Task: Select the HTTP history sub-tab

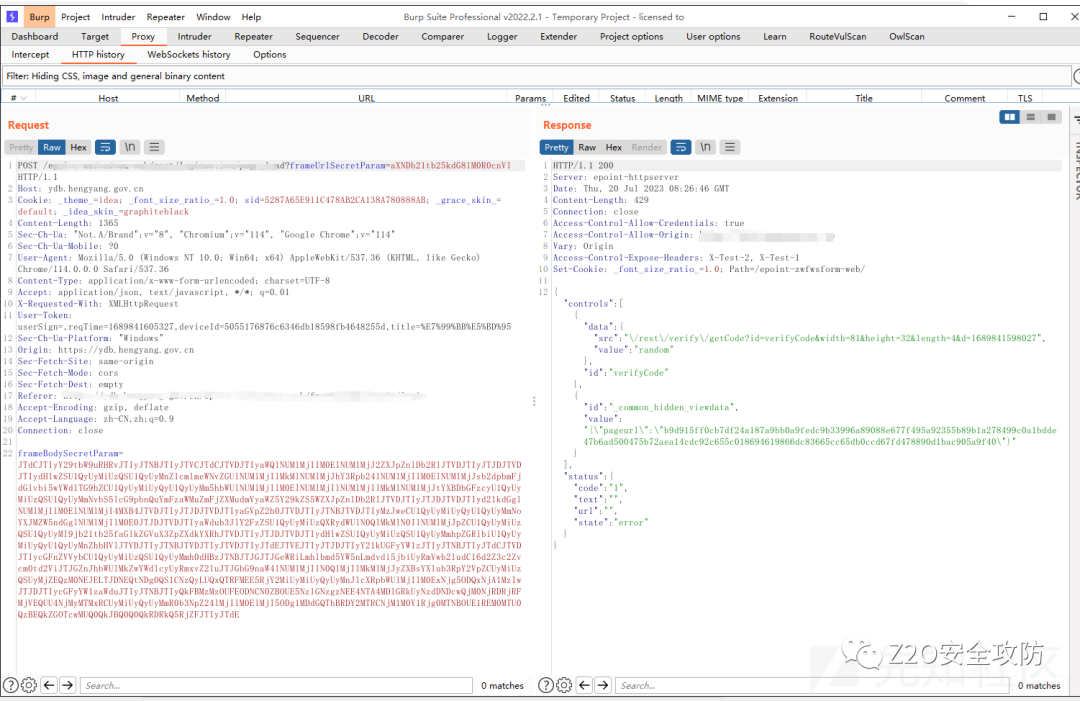Action: (98, 54)
